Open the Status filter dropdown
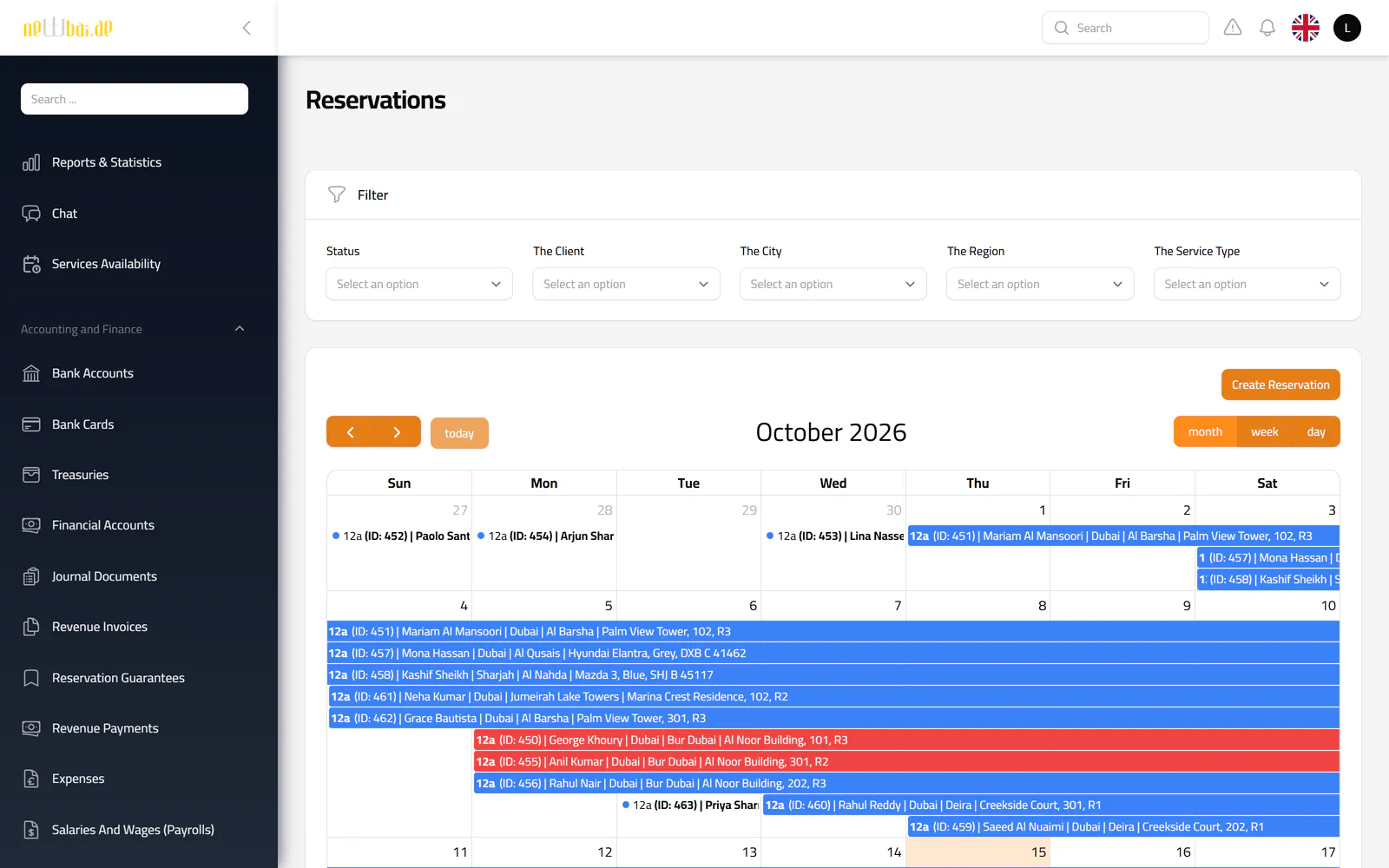The height and width of the screenshot is (868, 1389). point(419,284)
